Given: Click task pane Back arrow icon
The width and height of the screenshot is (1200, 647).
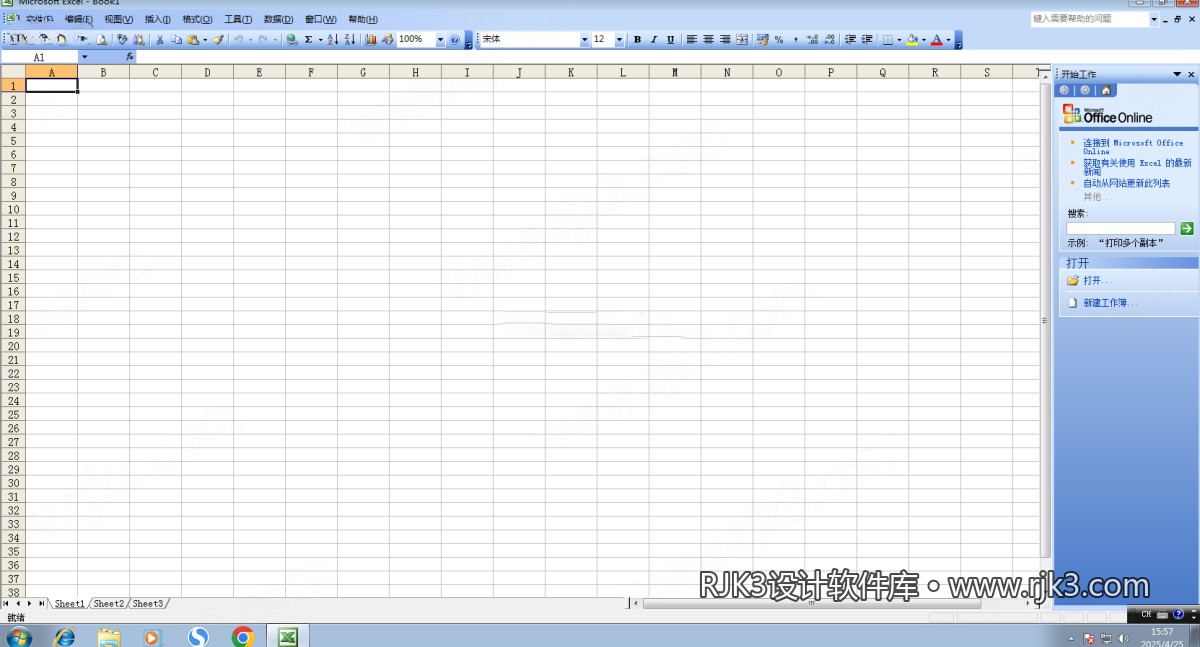Looking at the screenshot, I should point(1065,90).
